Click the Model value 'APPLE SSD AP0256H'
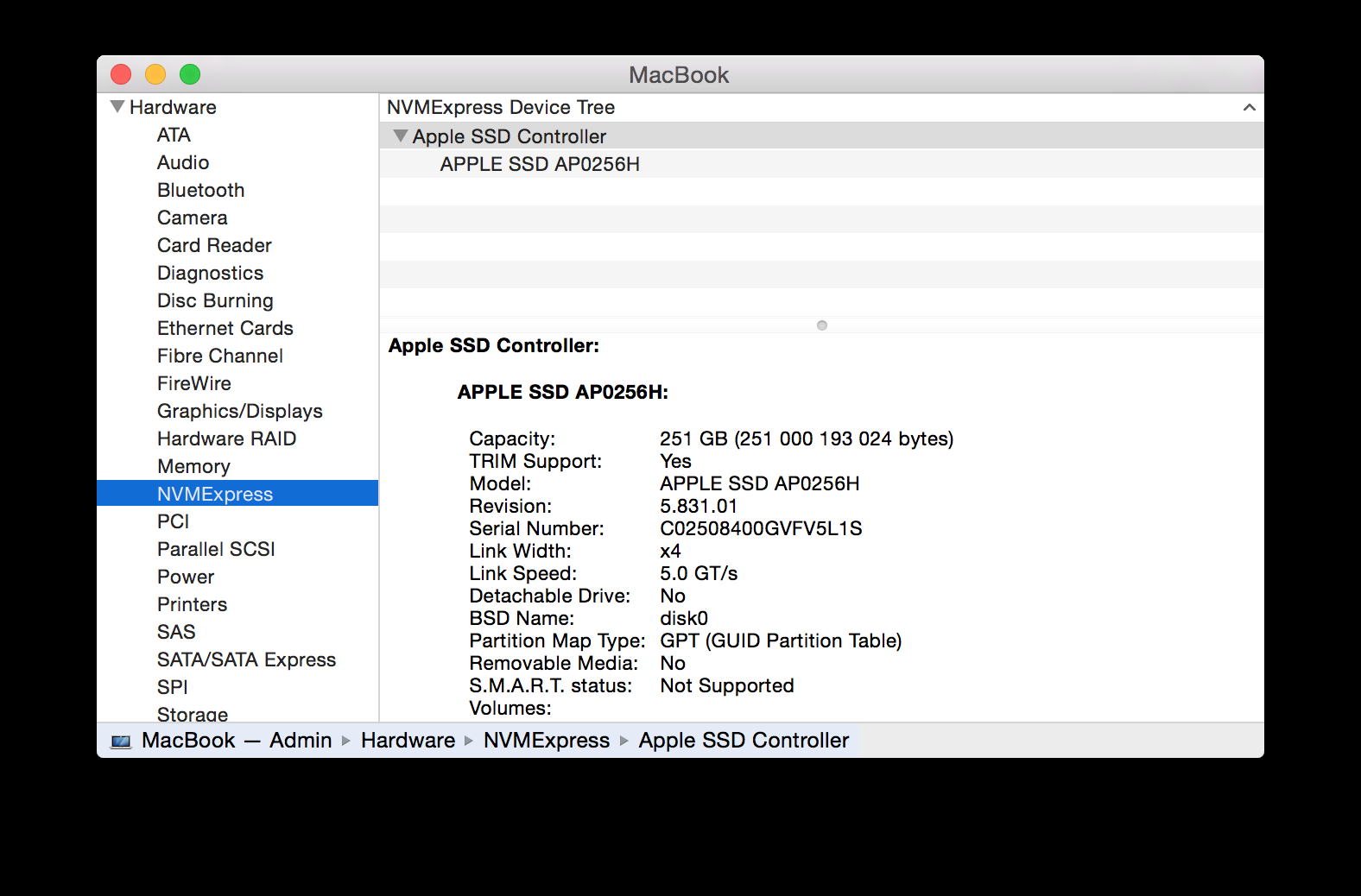1361x896 pixels. click(760, 483)
